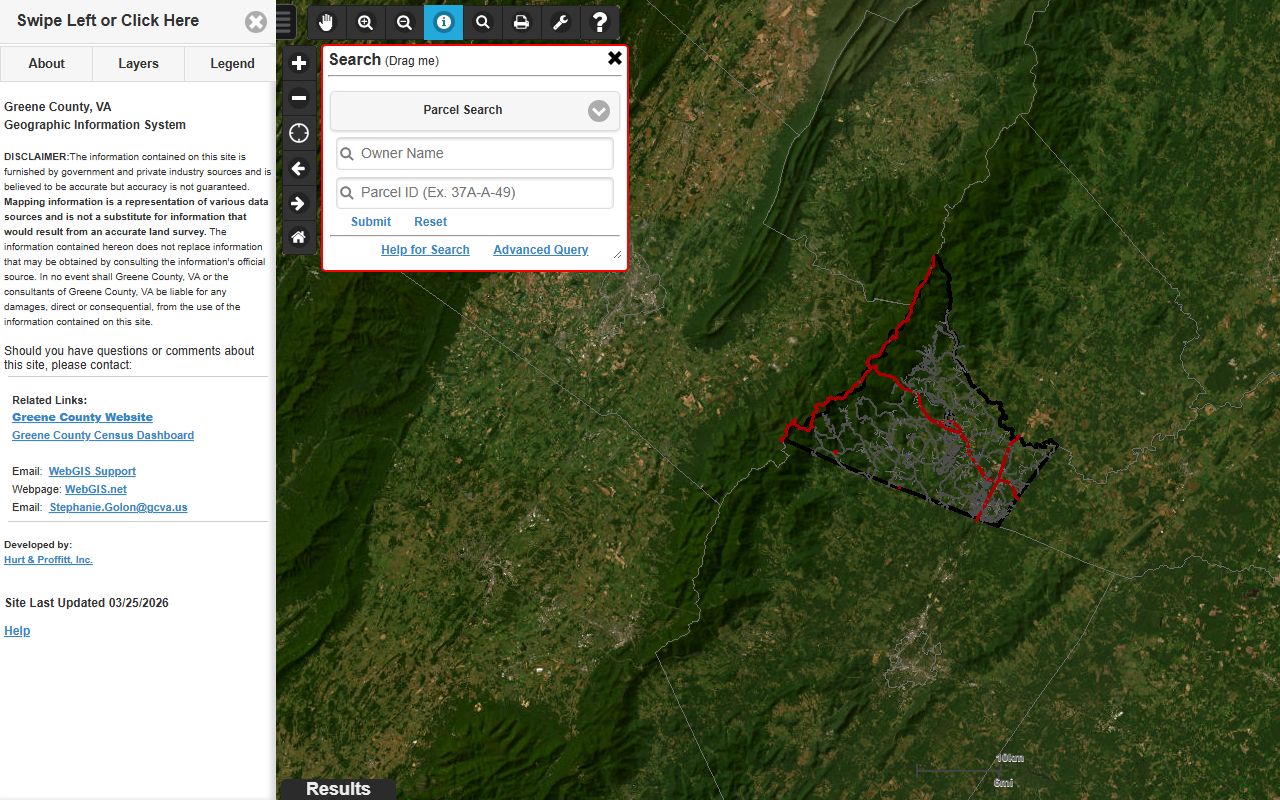The height and width of the screenshot is (800, 1280).
Task: Open the Advanced Query link
Action: tap(541, 250)
